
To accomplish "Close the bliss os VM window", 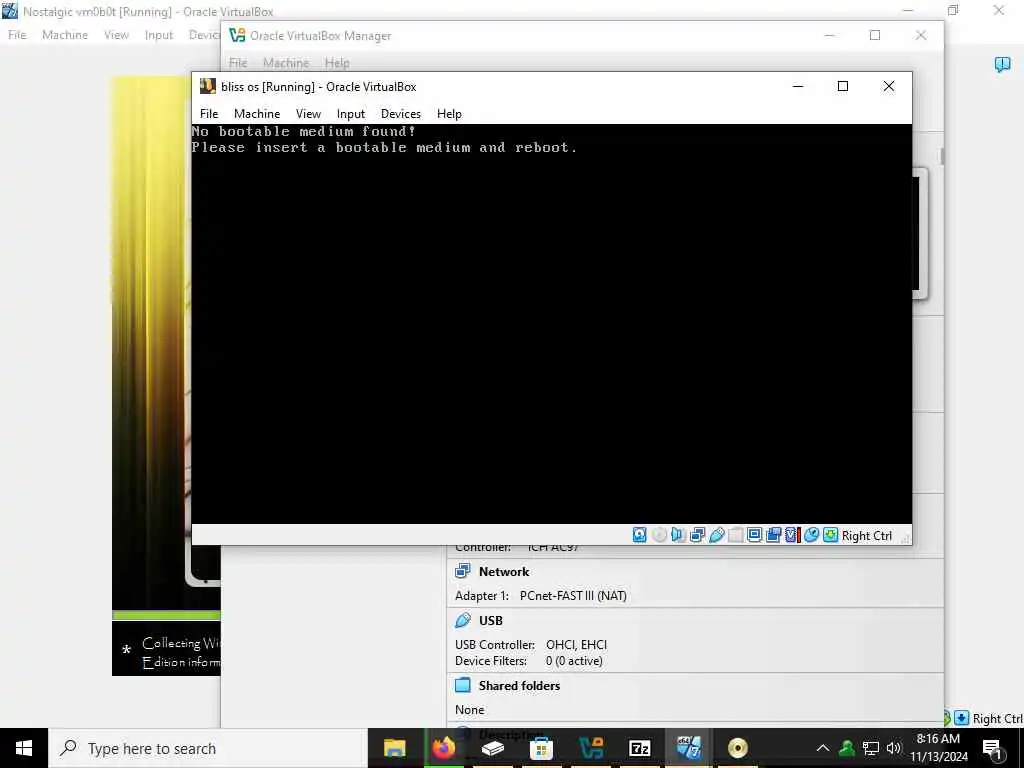I will 889,86.
